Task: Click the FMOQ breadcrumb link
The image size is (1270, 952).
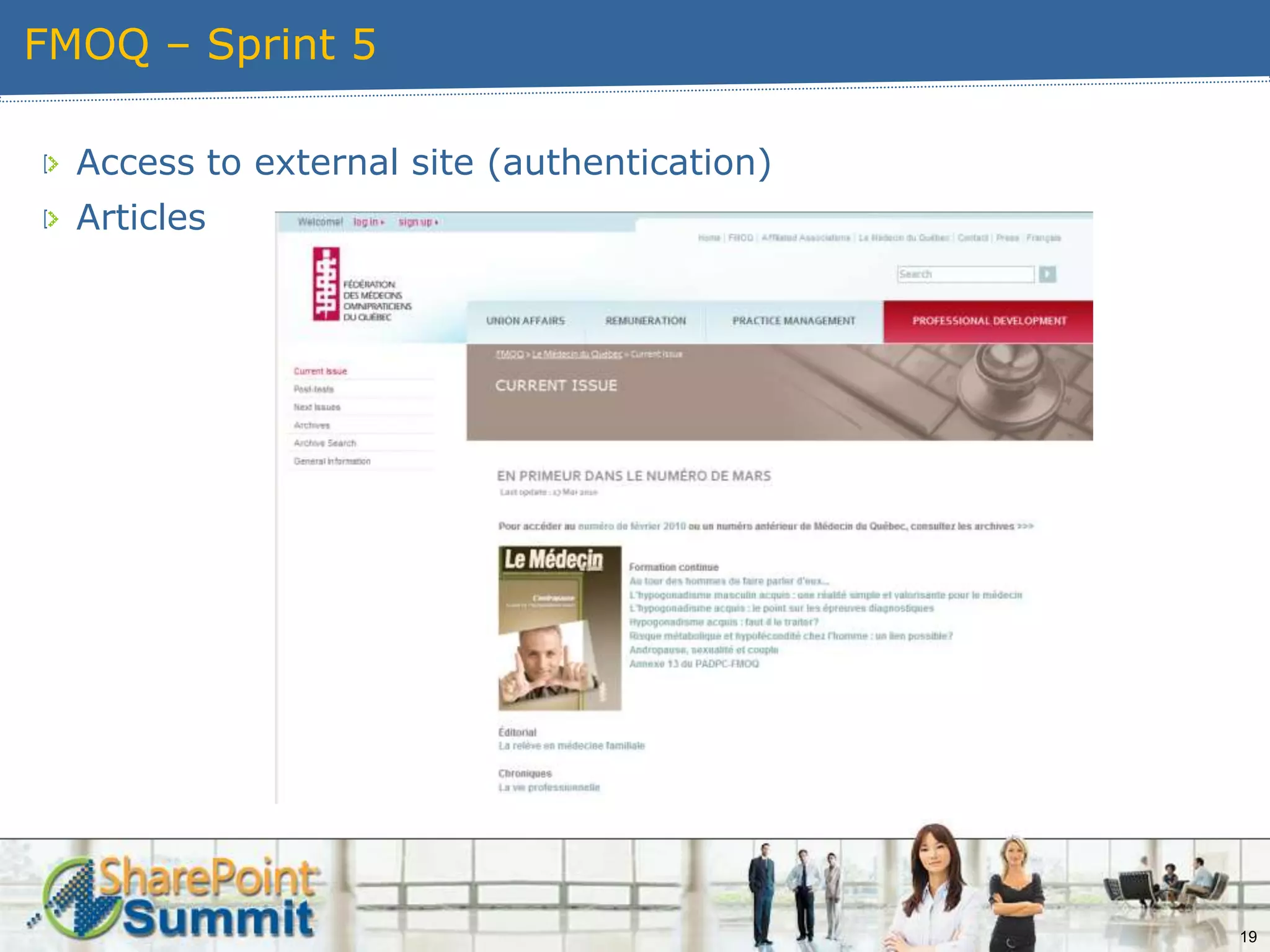Action: pos(510,354)
